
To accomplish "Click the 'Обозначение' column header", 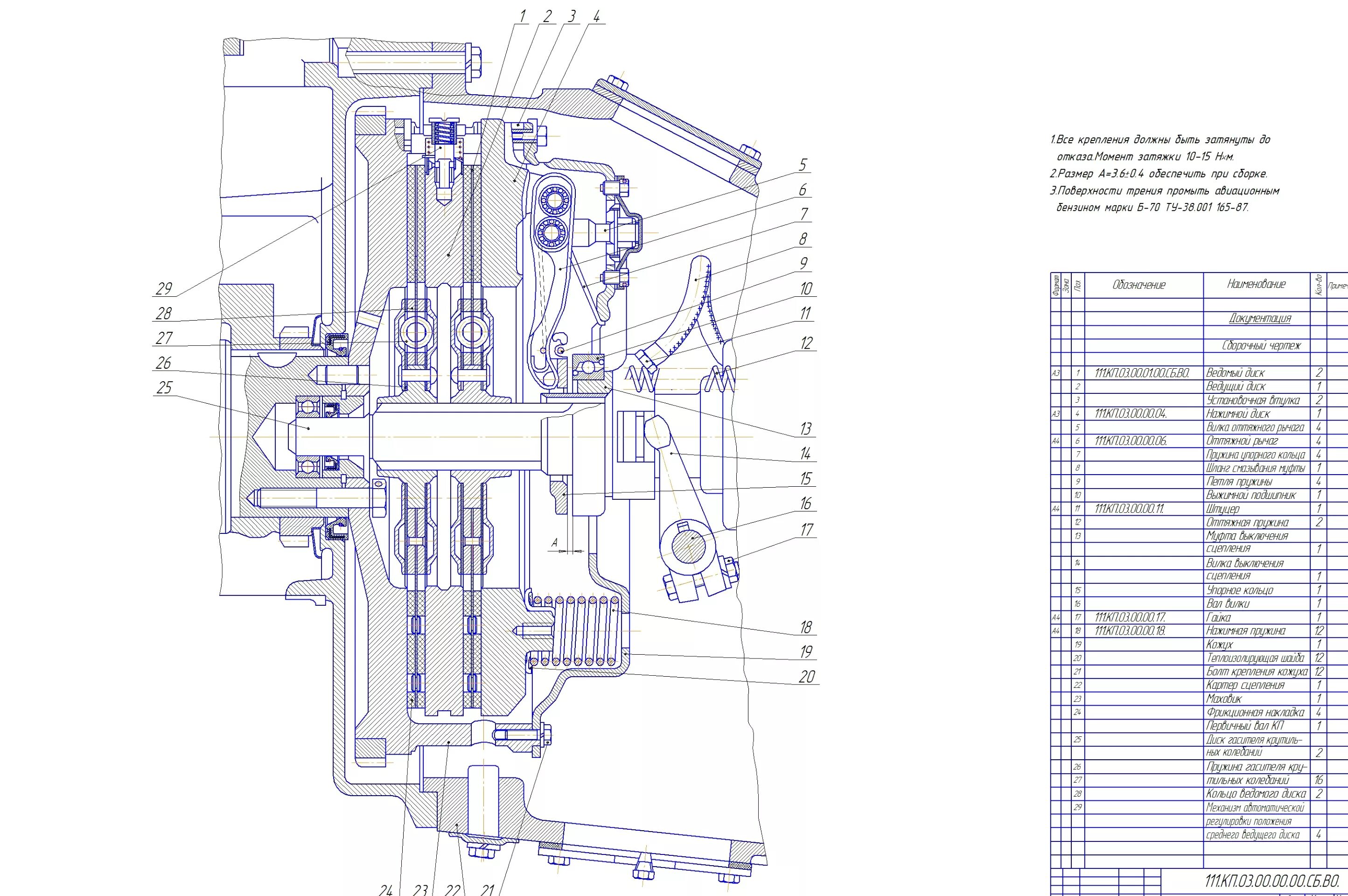I will point(1139,285).
